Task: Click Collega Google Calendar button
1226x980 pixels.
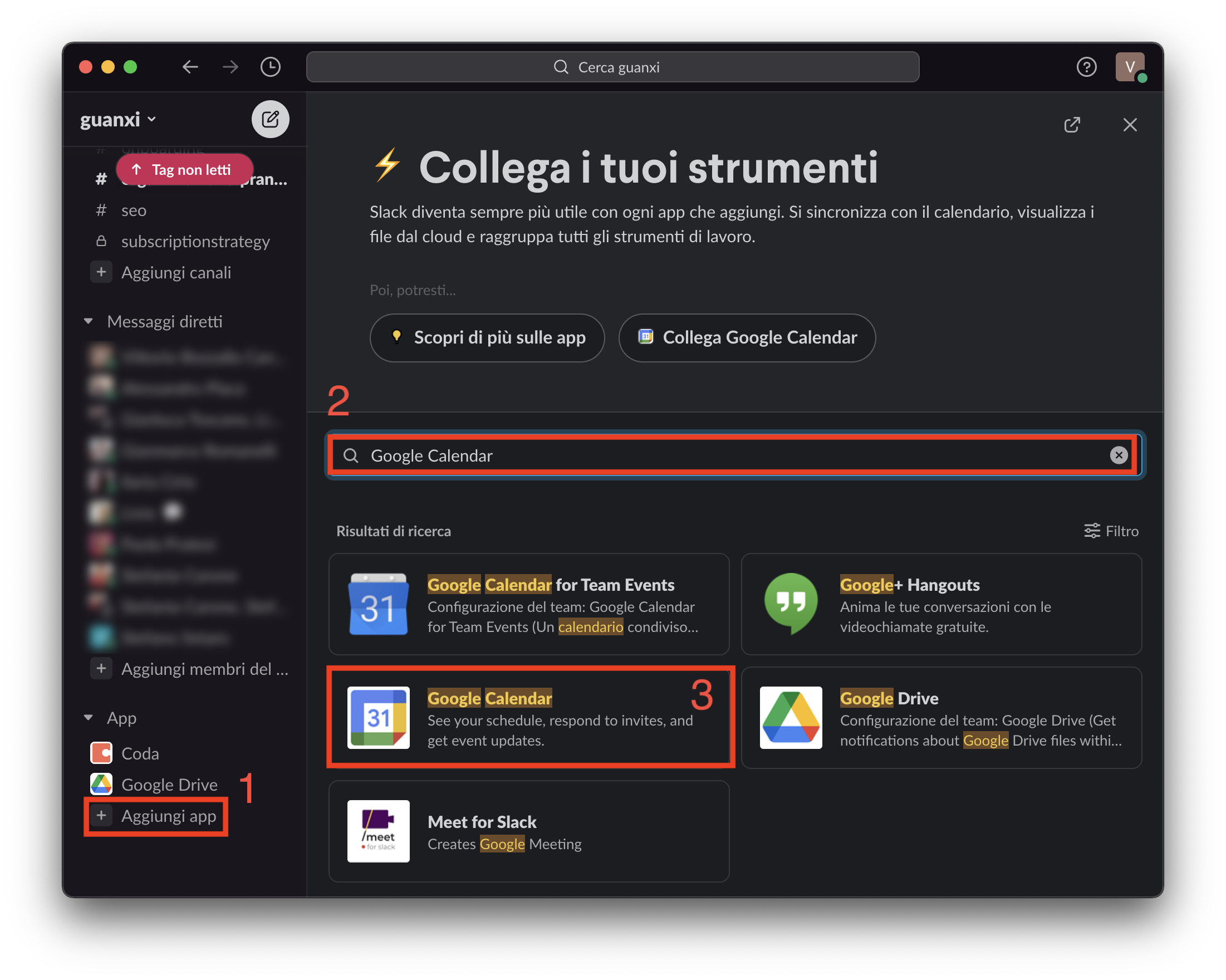Action: click(747, 337)
